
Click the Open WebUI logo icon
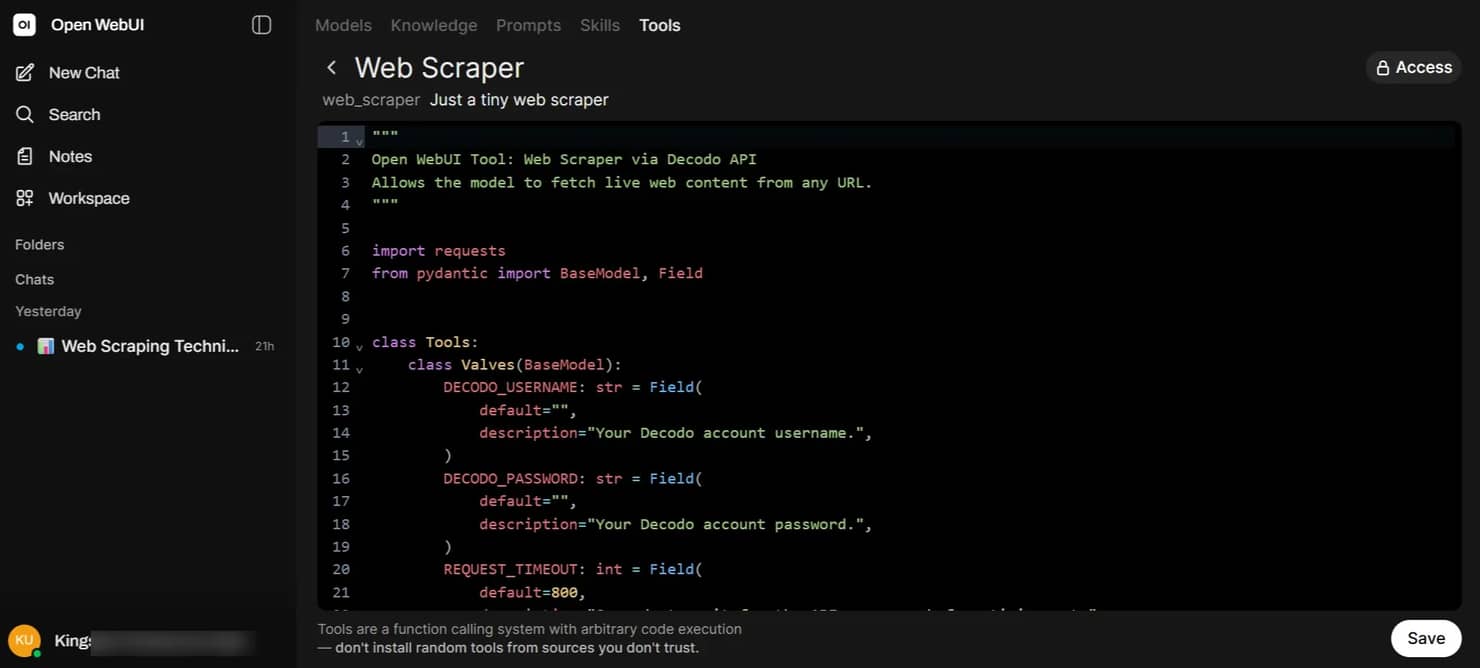pos(24,25)
